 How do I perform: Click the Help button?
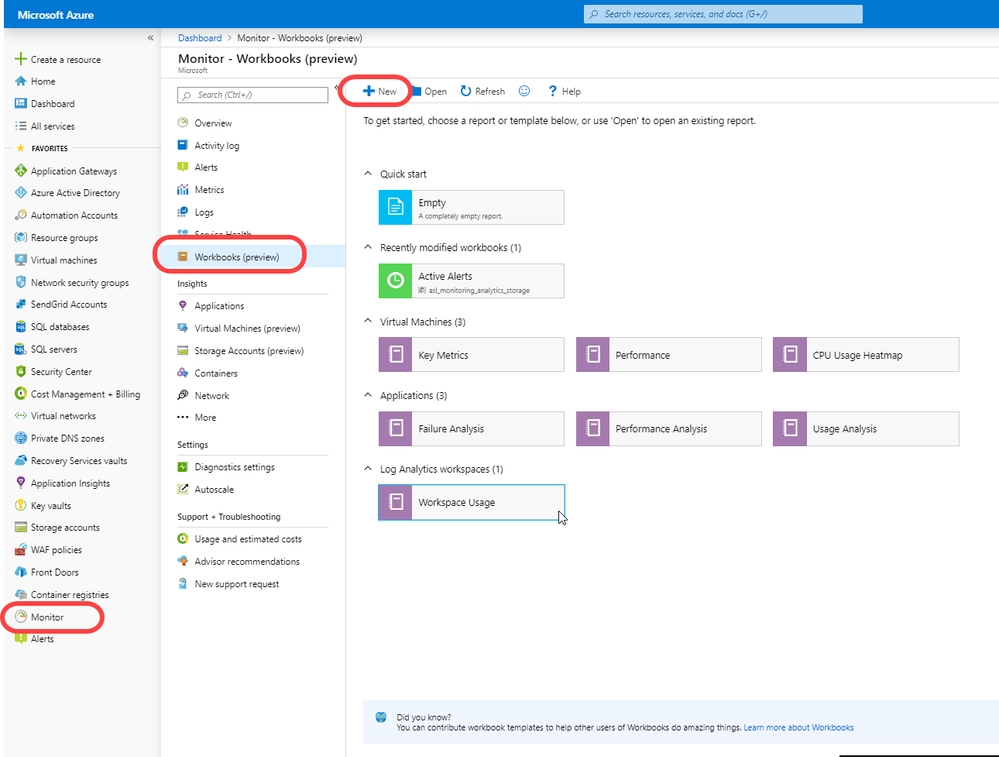coord(564,91)
